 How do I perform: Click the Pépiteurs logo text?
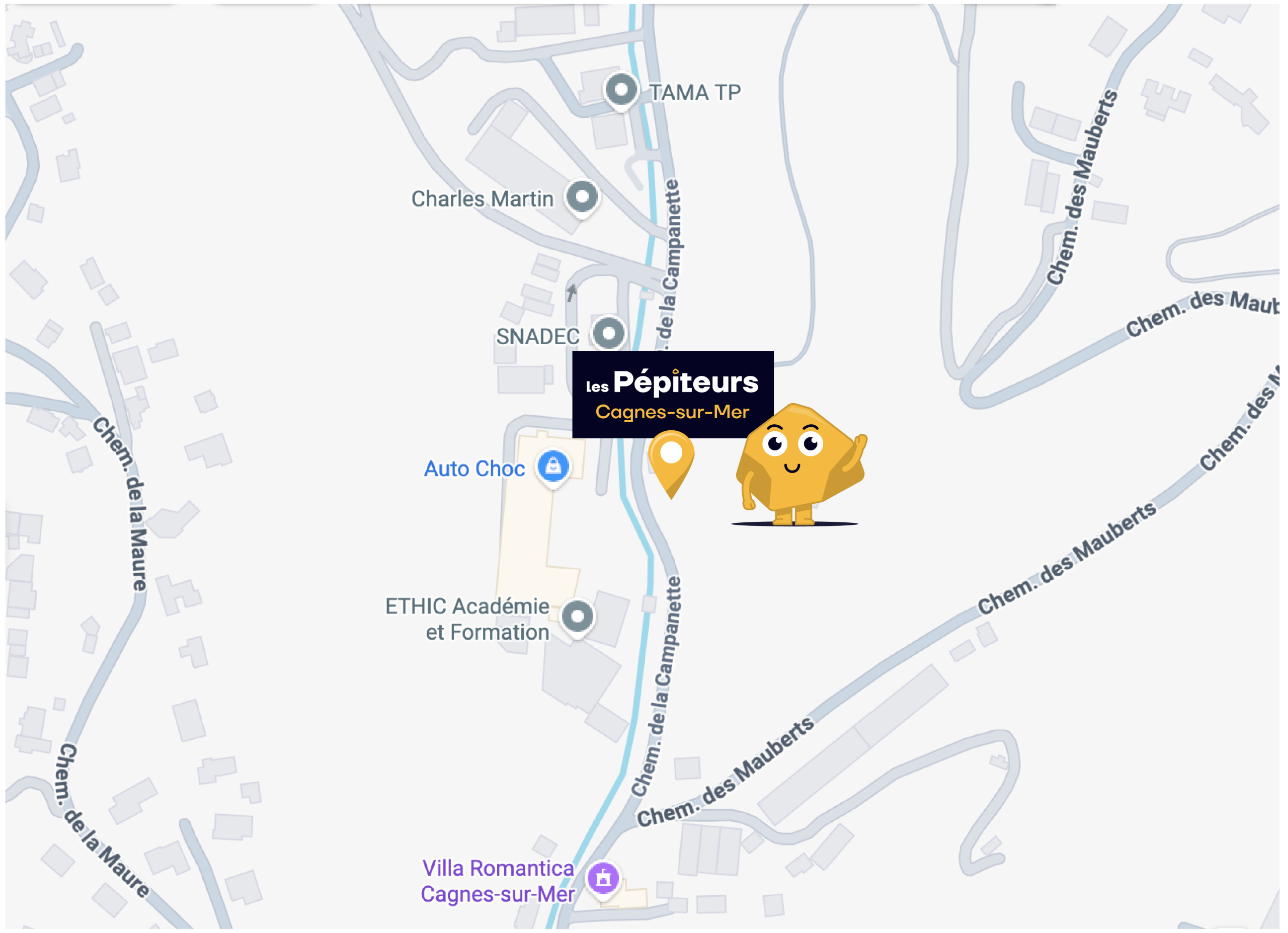click(685, 381)
